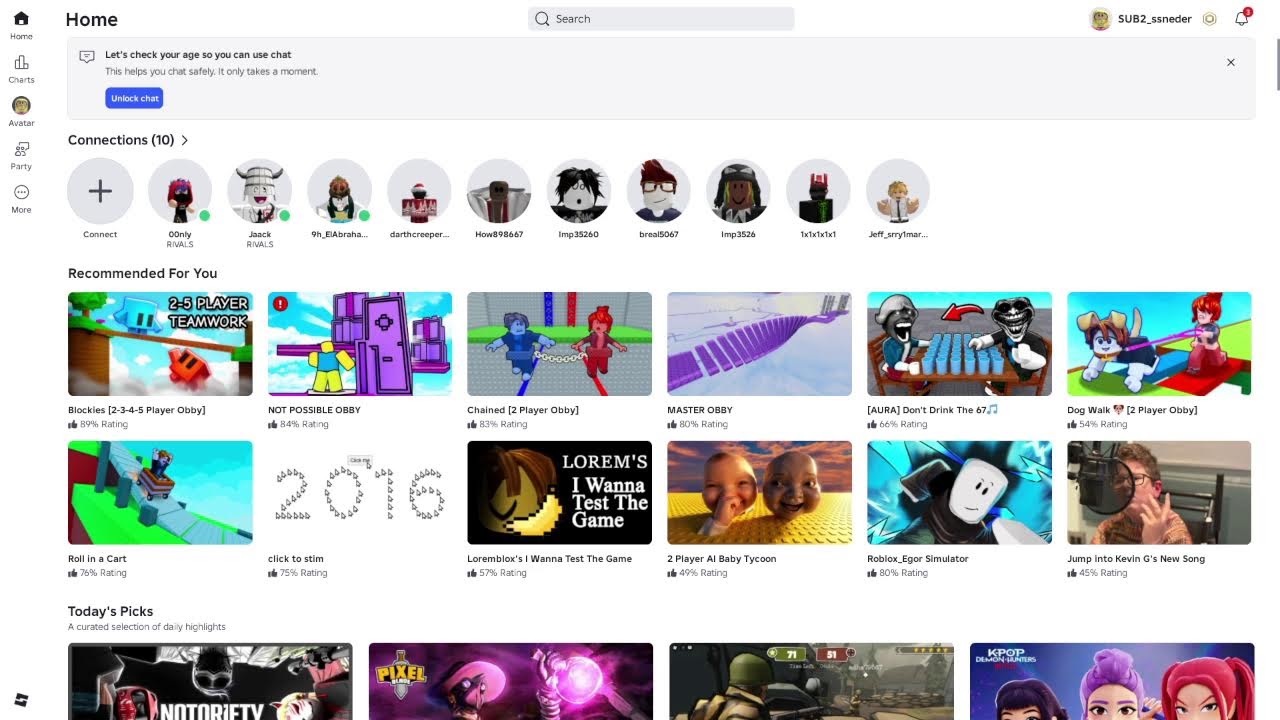Open the NOTORIETY pick in Today's Picks
1280x720 pixels.
point(210,681)
